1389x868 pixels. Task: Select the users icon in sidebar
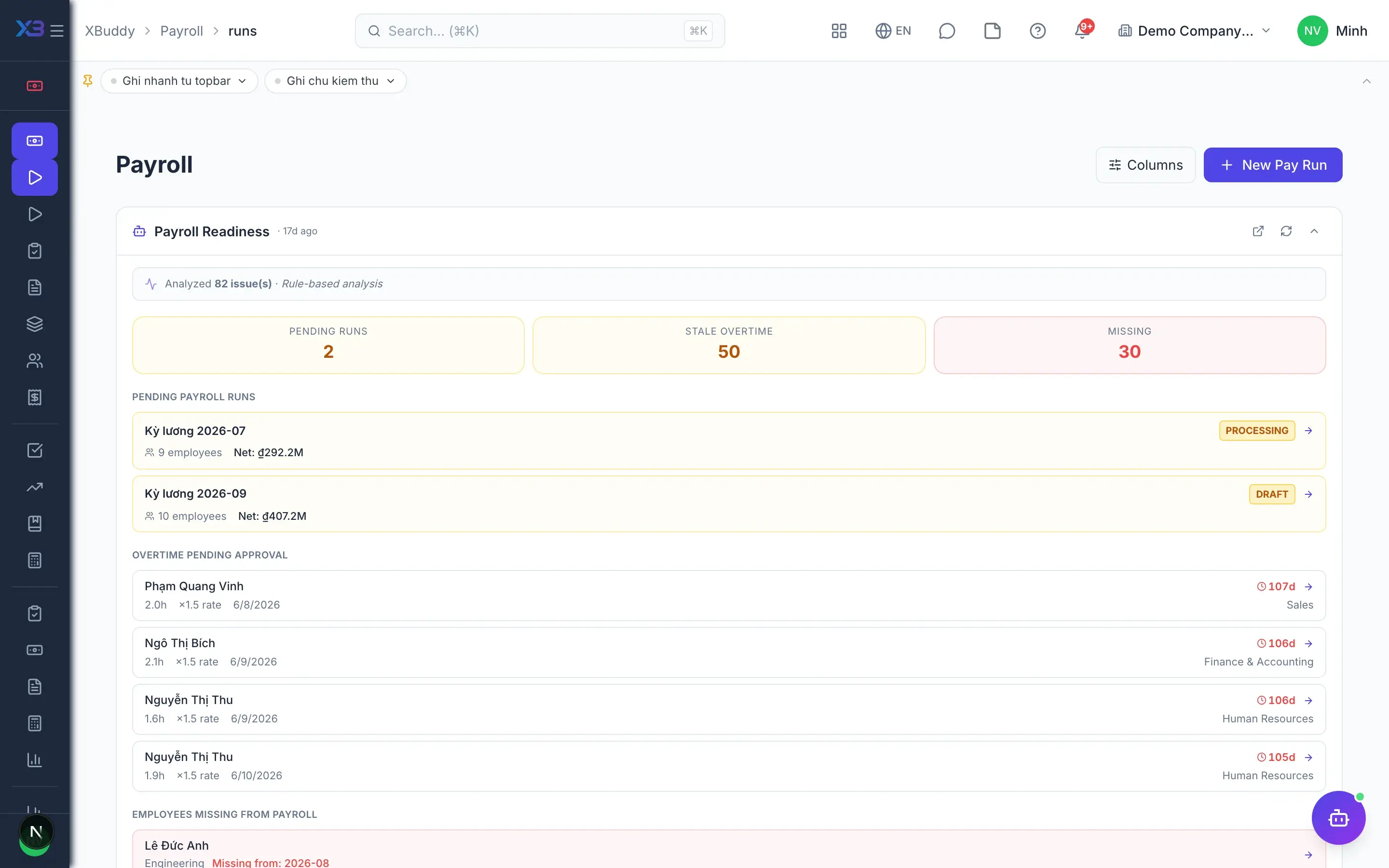click(x=34, y=361)
